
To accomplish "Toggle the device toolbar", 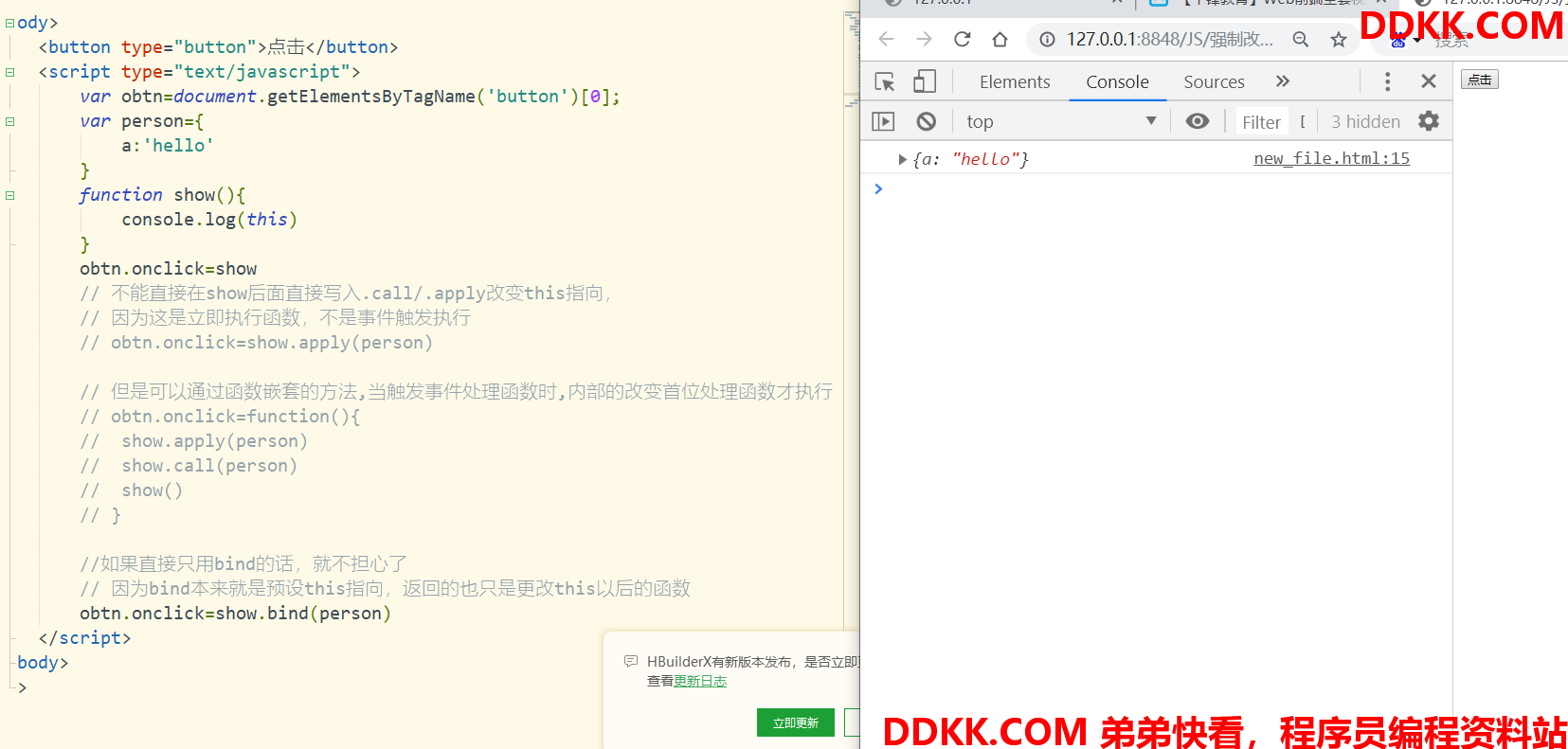I will click(x=925, y=81).
